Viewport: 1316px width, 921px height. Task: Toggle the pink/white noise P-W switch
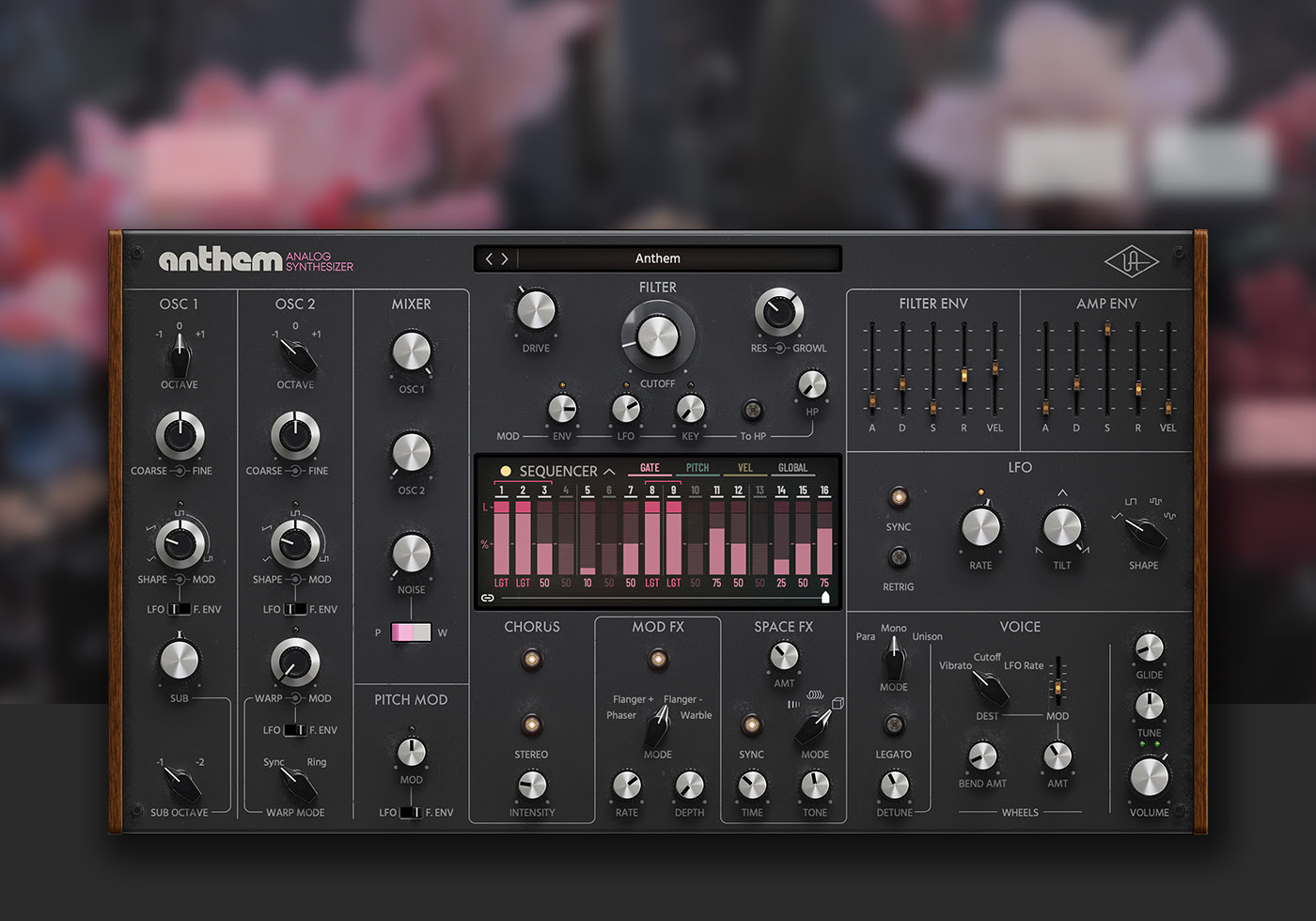[411, 632]
